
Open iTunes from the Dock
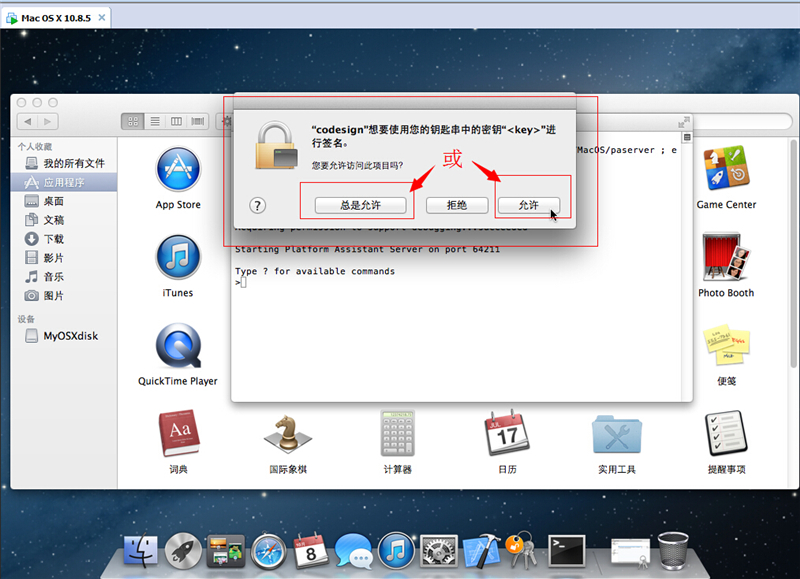(x=396, y=551)
